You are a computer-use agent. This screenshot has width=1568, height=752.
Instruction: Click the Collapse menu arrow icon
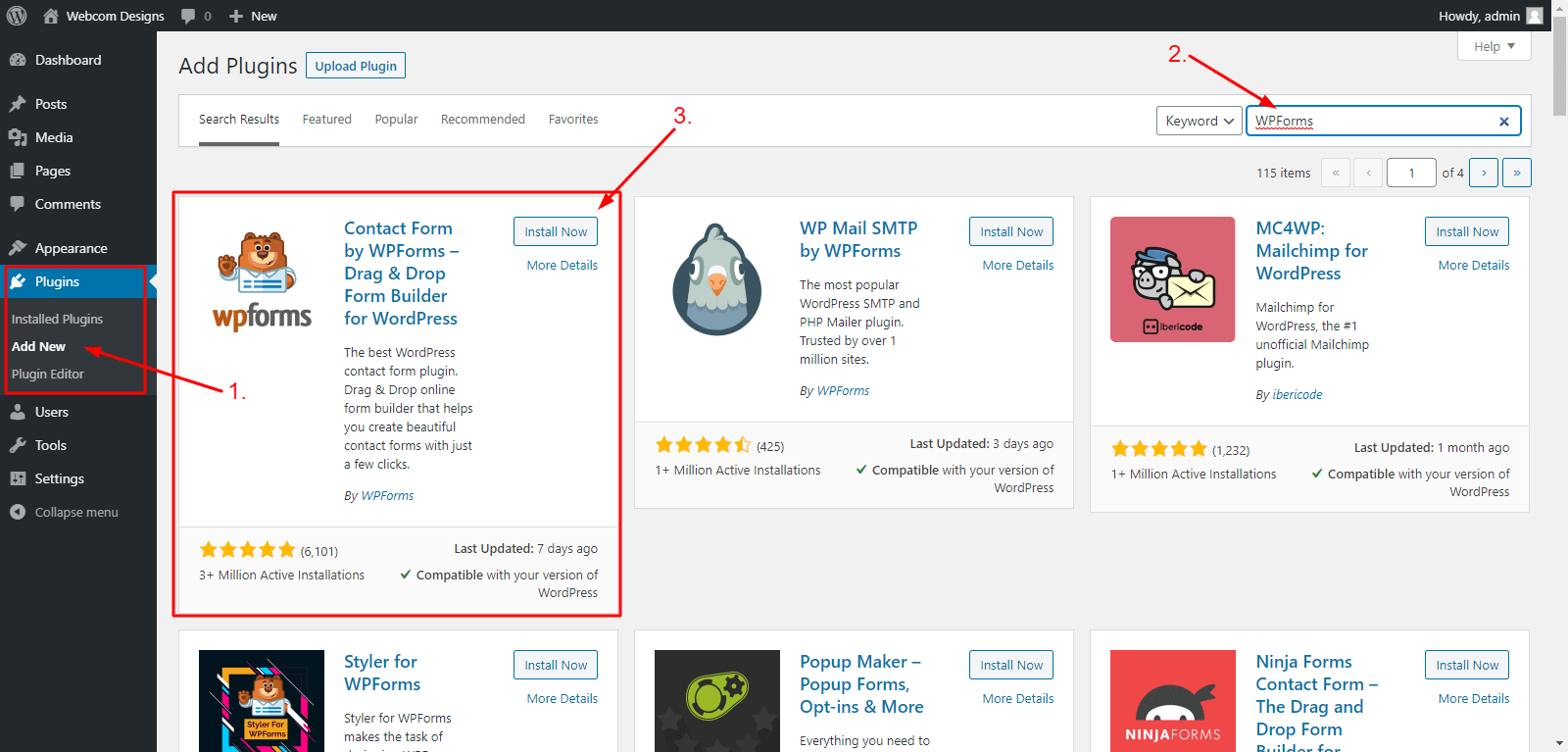point(18,512)
